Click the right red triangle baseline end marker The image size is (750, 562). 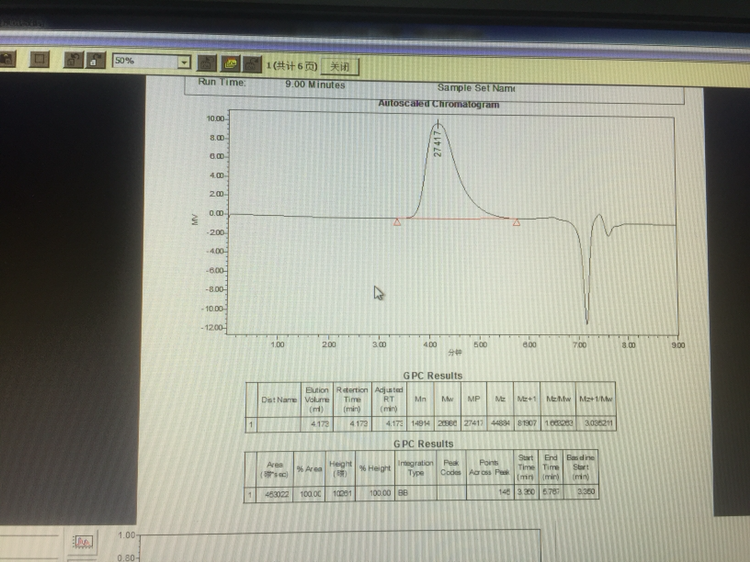(x=517, y=222)
